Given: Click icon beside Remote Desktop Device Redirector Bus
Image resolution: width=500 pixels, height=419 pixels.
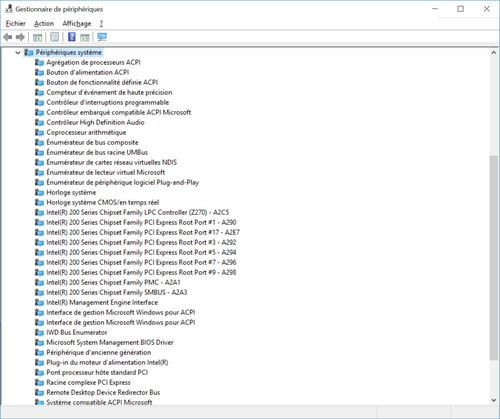Looking at the screenshot, I should [x=40, y=393].
